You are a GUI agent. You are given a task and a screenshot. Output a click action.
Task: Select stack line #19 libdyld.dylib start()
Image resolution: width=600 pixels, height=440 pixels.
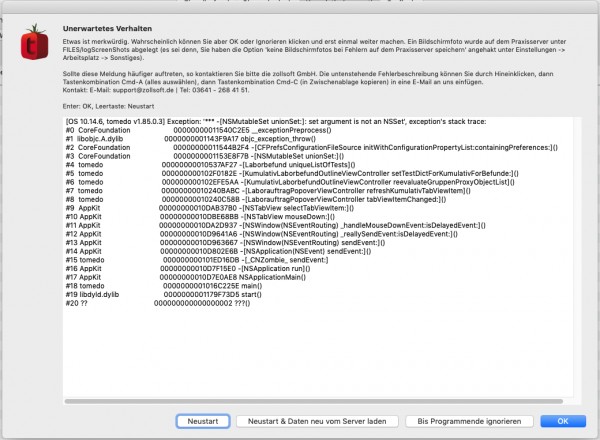164,295
